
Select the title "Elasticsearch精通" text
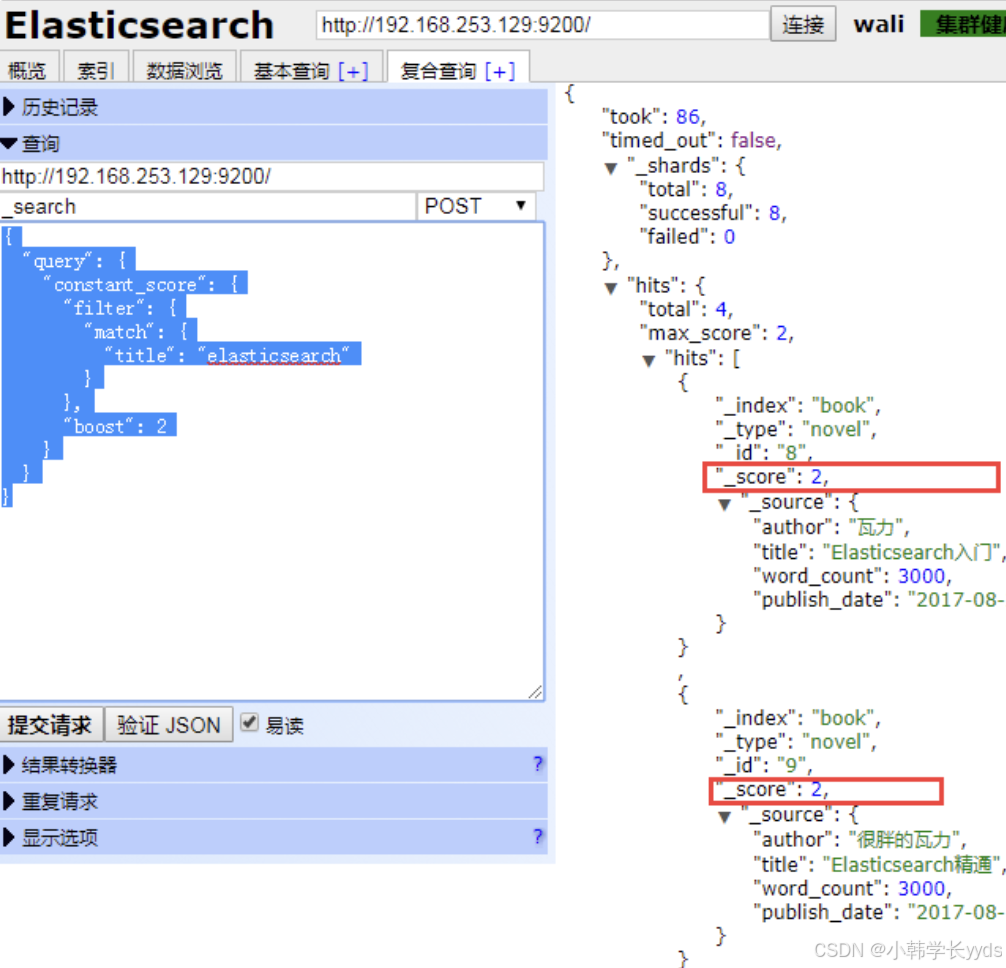point(911,865)
